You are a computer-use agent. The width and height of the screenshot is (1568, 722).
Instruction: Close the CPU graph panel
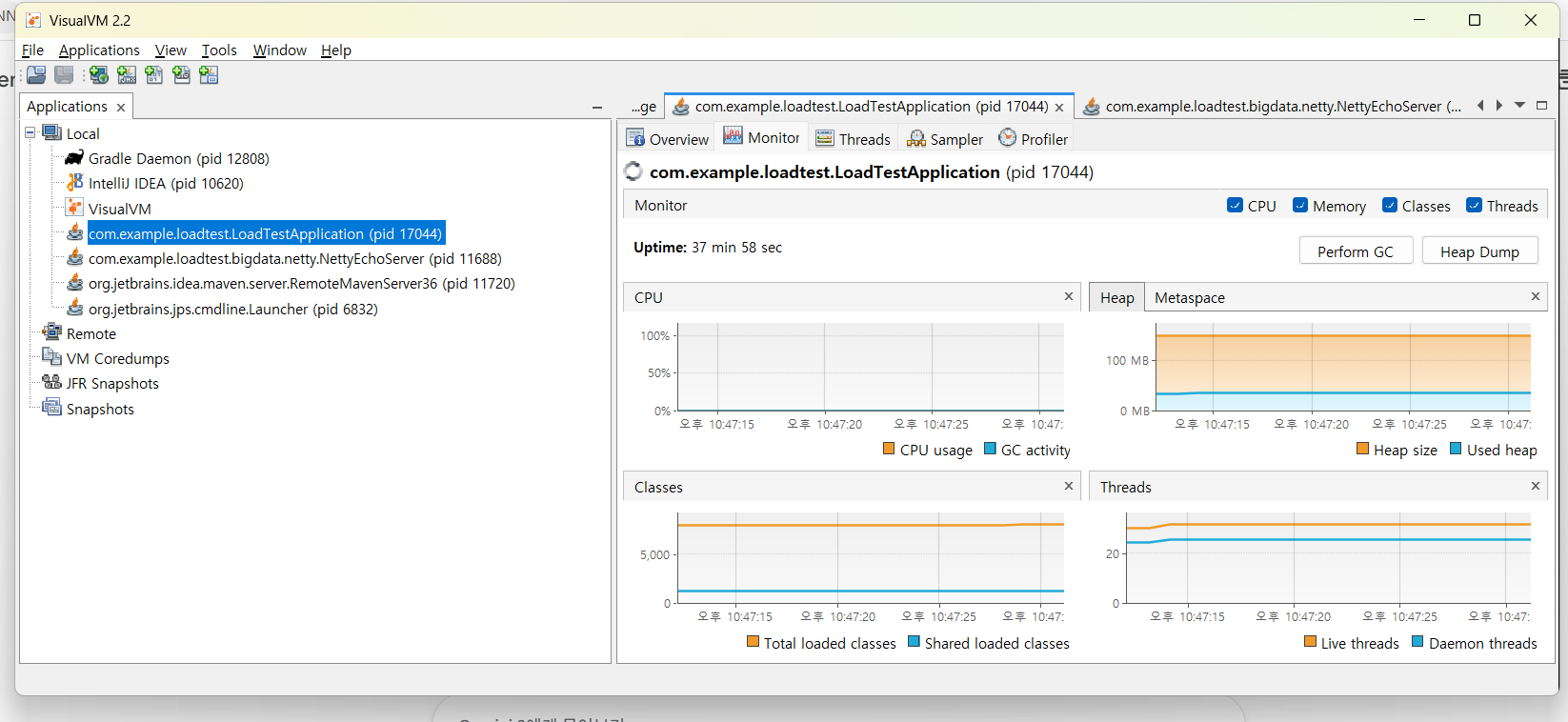click(1069, 296)
